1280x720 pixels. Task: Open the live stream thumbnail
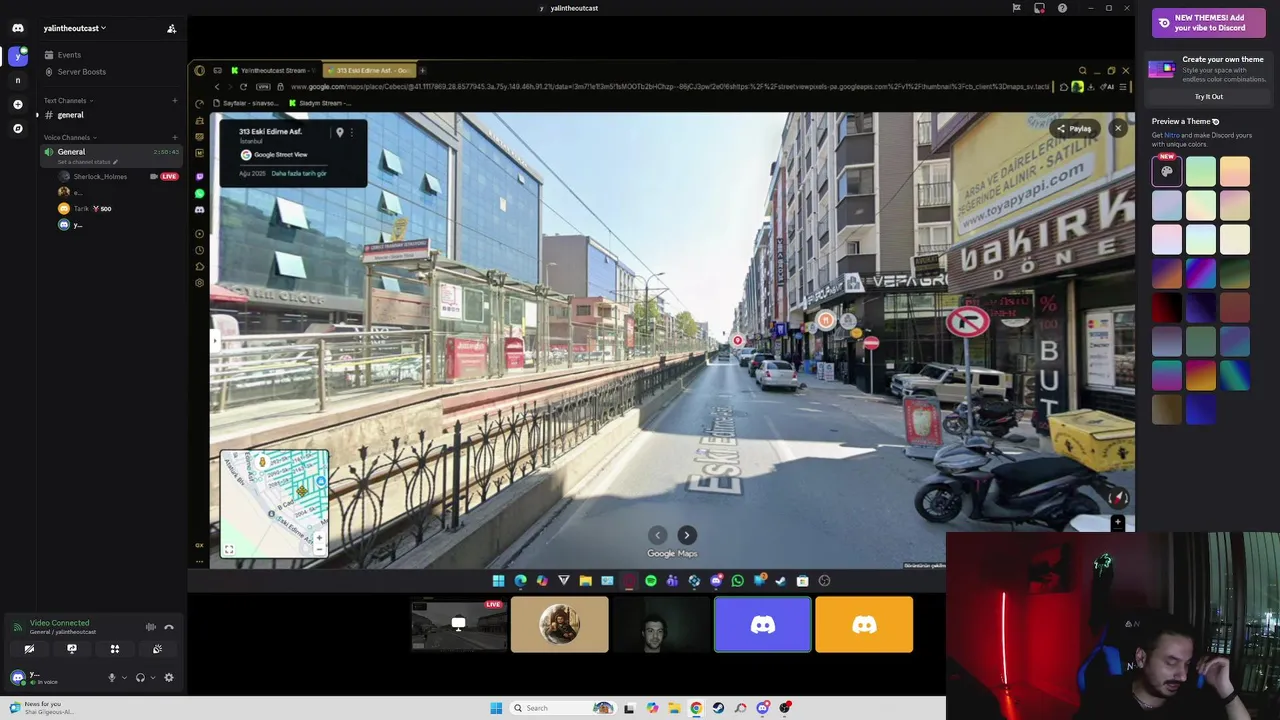coord(459,625)
